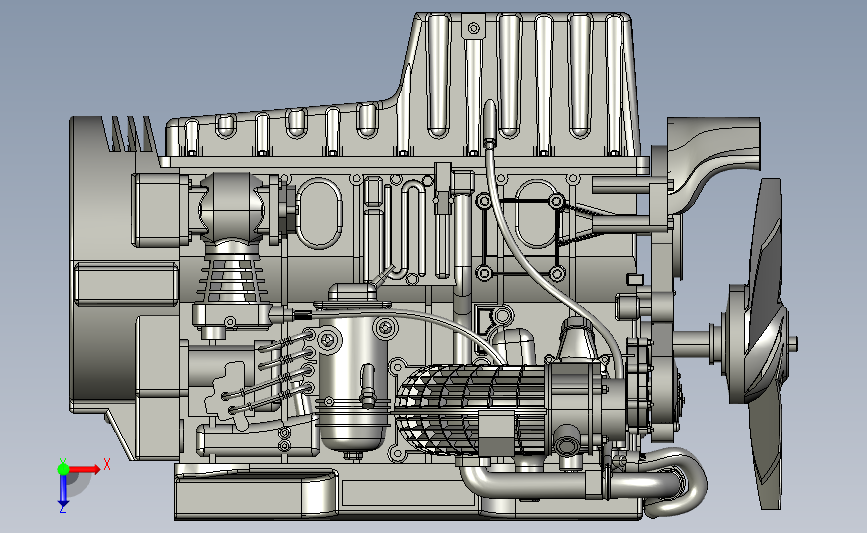This screenshot has width=867, height=533.
Task: Select the cooling fan blade on the model
Action: pos(765,343)
